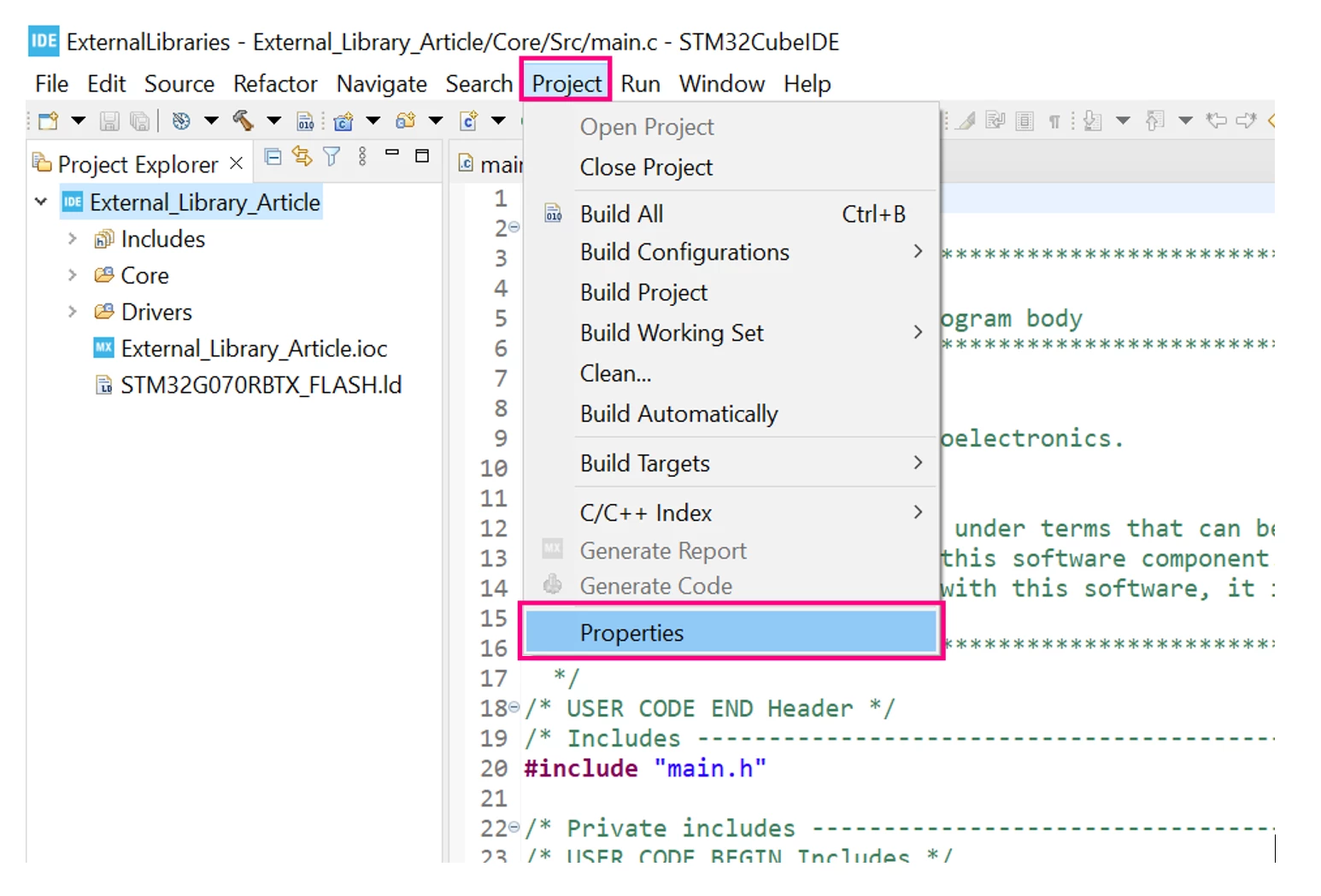This screenshot has width=1321, height=896.
Task: Click the hammer Build toolbar icon
Action: point(243,120)
